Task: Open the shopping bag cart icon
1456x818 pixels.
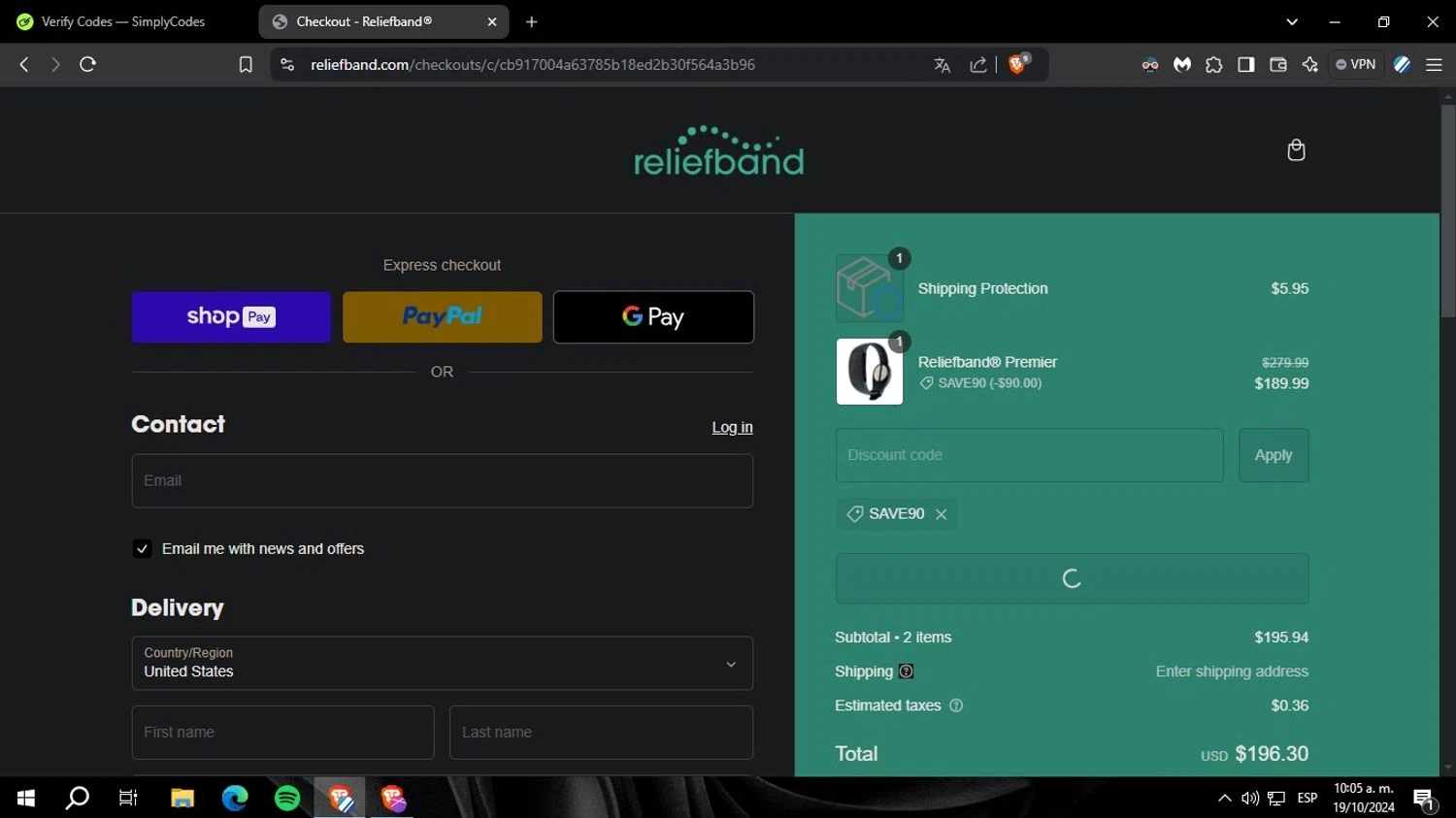Action: tap(1296, 150)
